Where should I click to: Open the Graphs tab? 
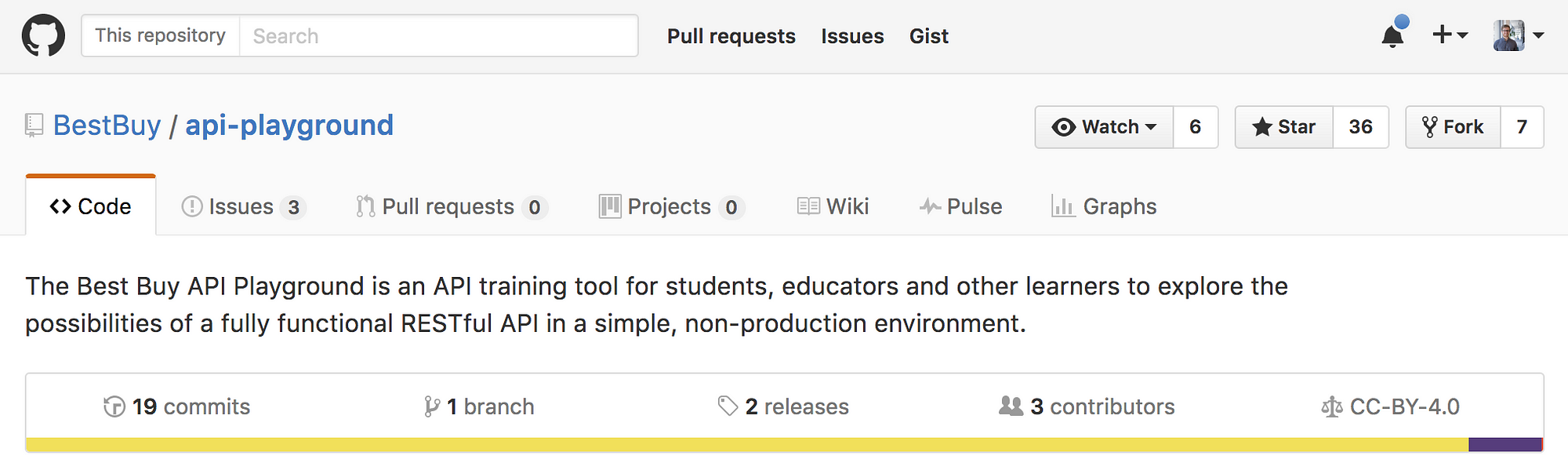click(1104, 206)
